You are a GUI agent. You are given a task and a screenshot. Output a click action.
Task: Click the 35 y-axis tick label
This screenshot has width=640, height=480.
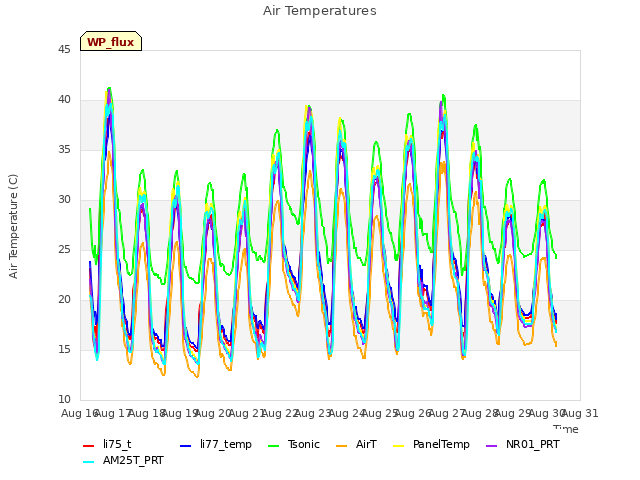click(x=64, y=149)
